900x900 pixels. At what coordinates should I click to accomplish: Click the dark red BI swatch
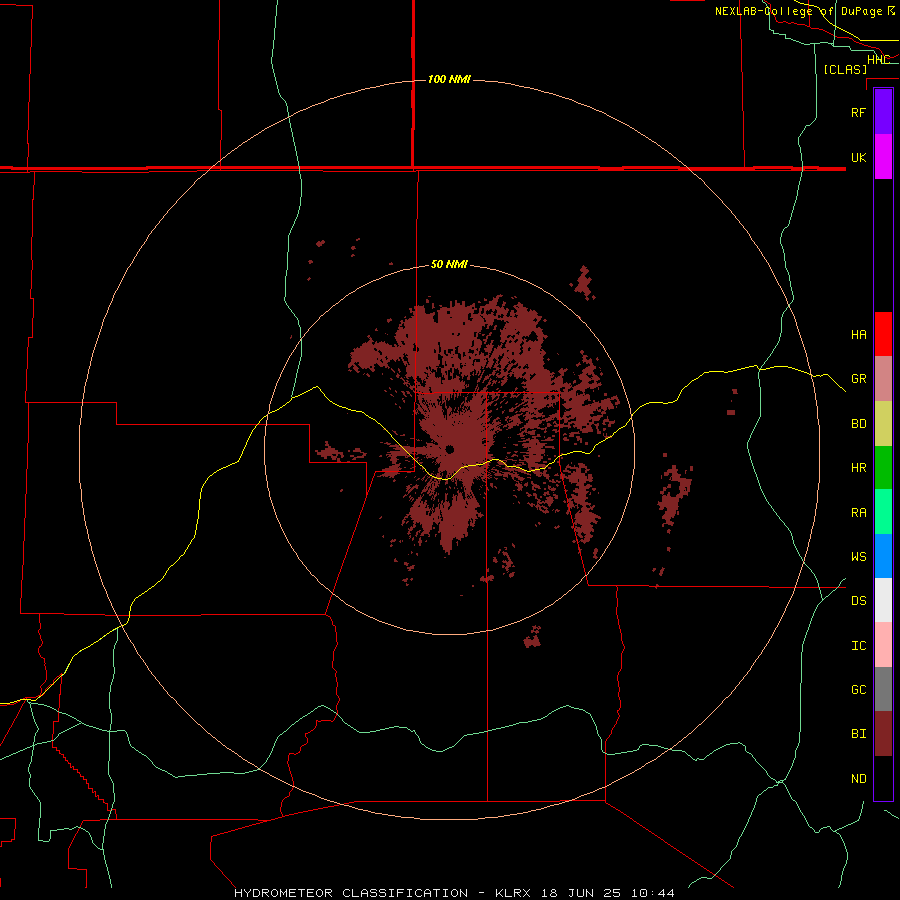(883, 734)
